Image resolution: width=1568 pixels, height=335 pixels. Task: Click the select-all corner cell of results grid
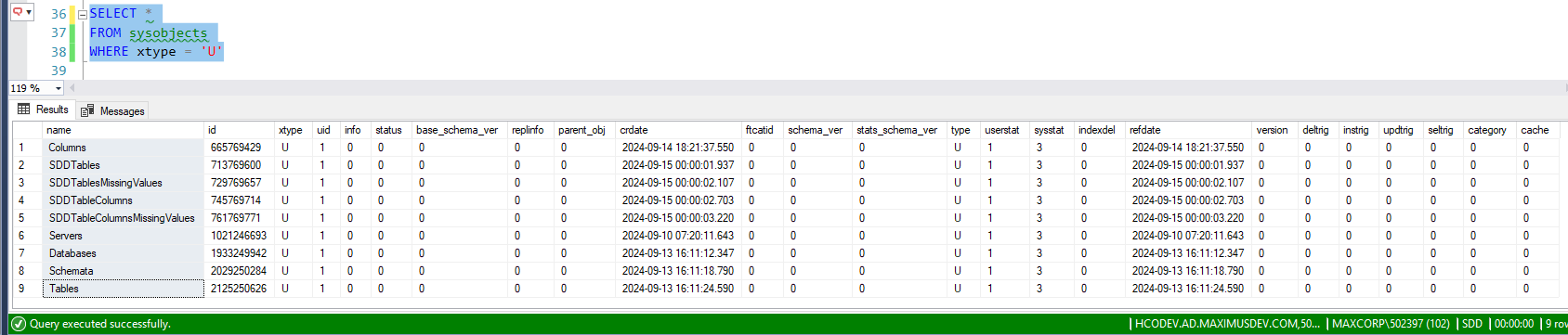click(x=26, y=130)
